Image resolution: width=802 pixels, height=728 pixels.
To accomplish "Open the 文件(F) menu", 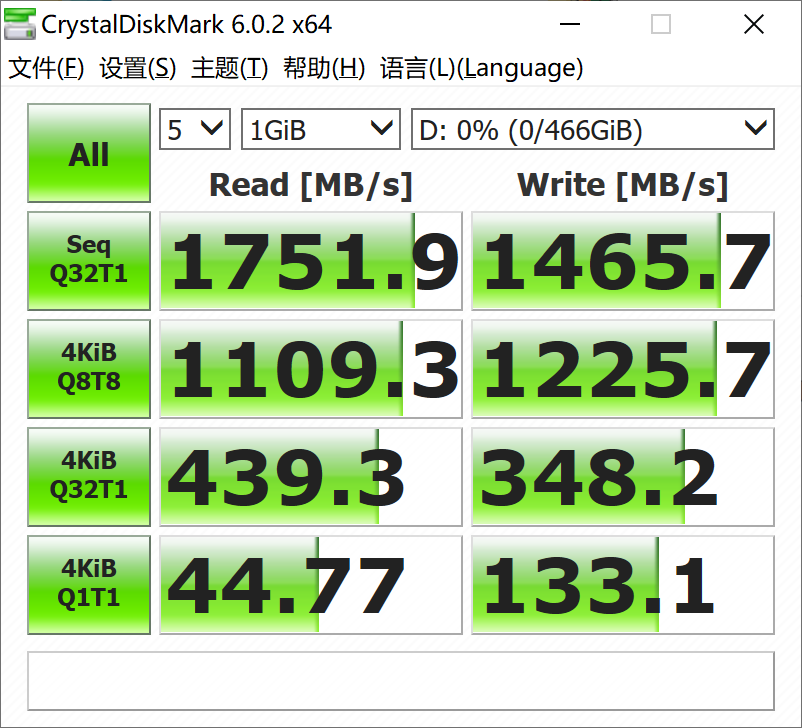I will pyautogui.click(x=46, y=68).
